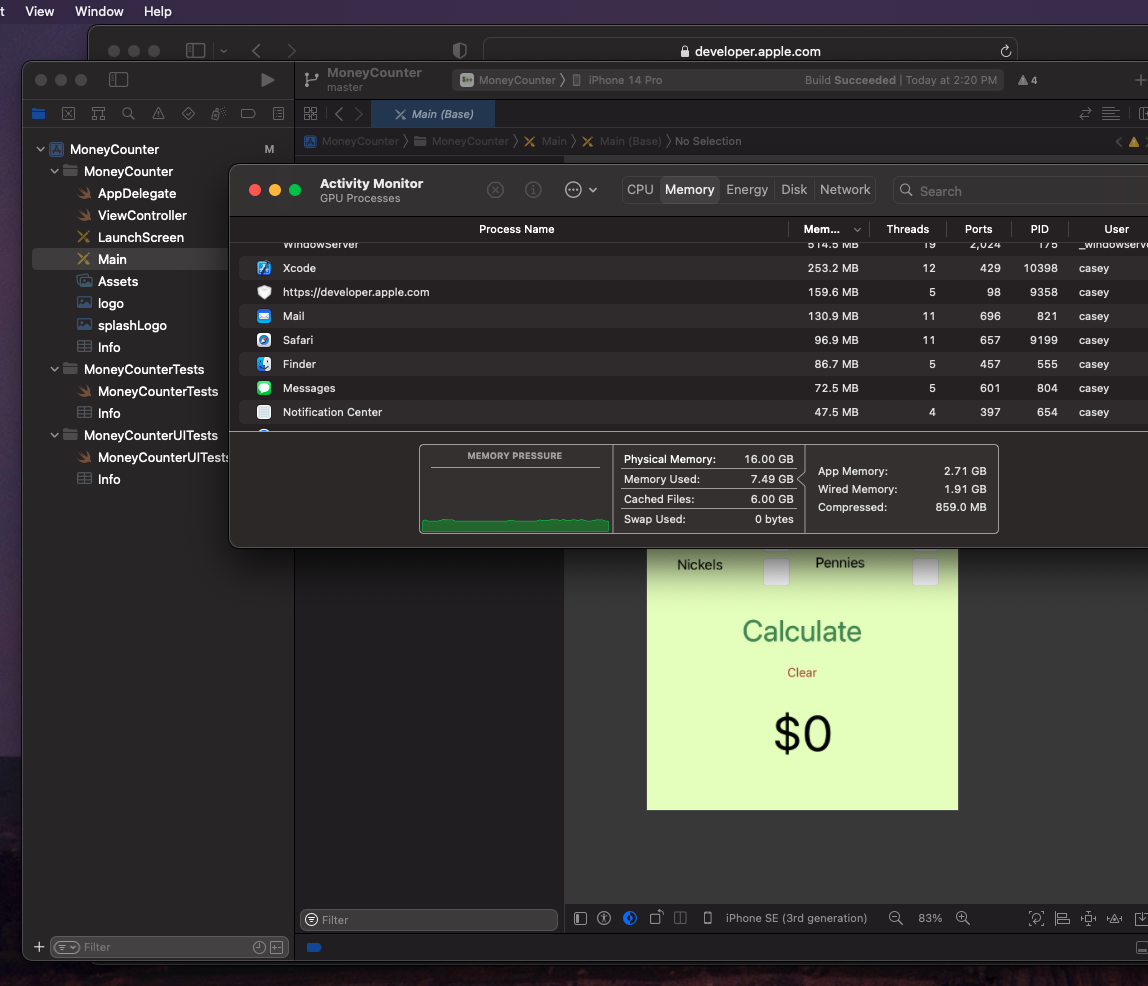
Task: Toggle the document outline panel button
Action: coord(581,918)
